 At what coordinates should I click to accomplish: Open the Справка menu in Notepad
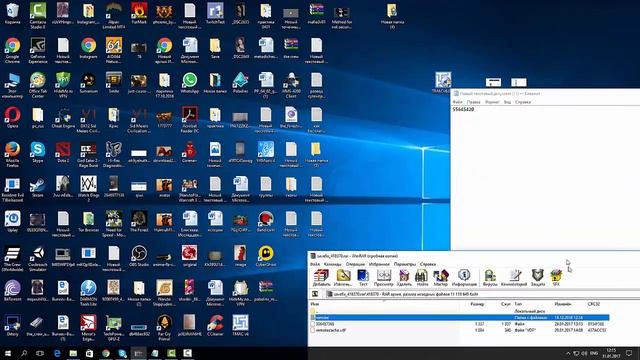coord(523,102)
